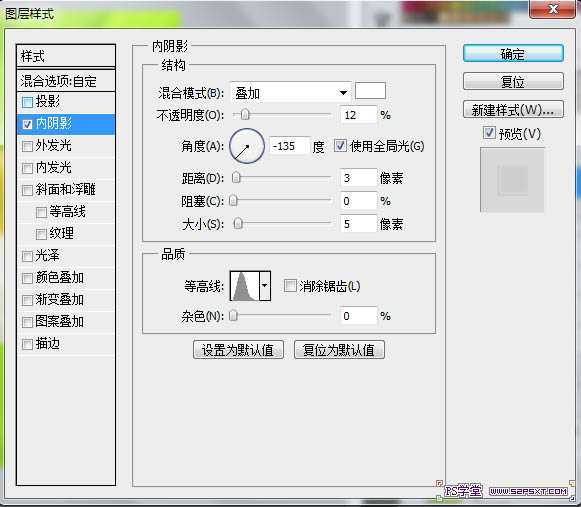Viewport: 581px width, 507px height.
Task: Click the opacity value field showing 12
Action: pyautogui.click(x=358, y=115)
